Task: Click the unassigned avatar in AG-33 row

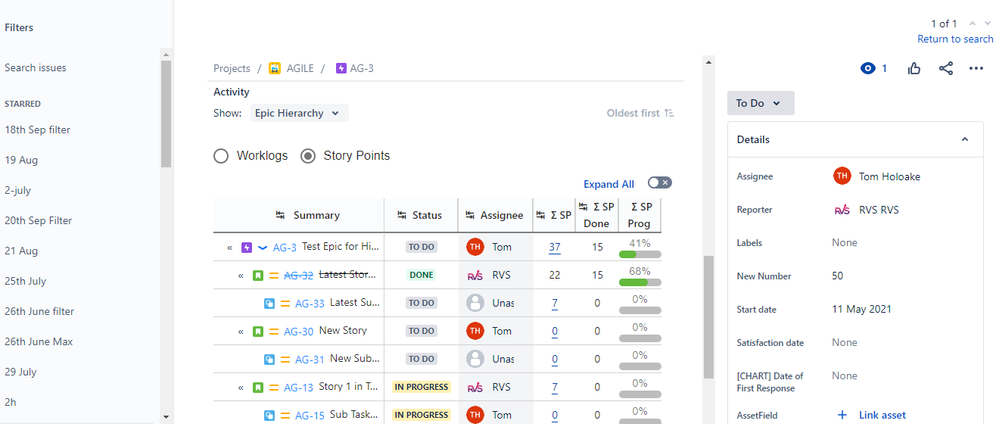Action: (x=475, y=303)
